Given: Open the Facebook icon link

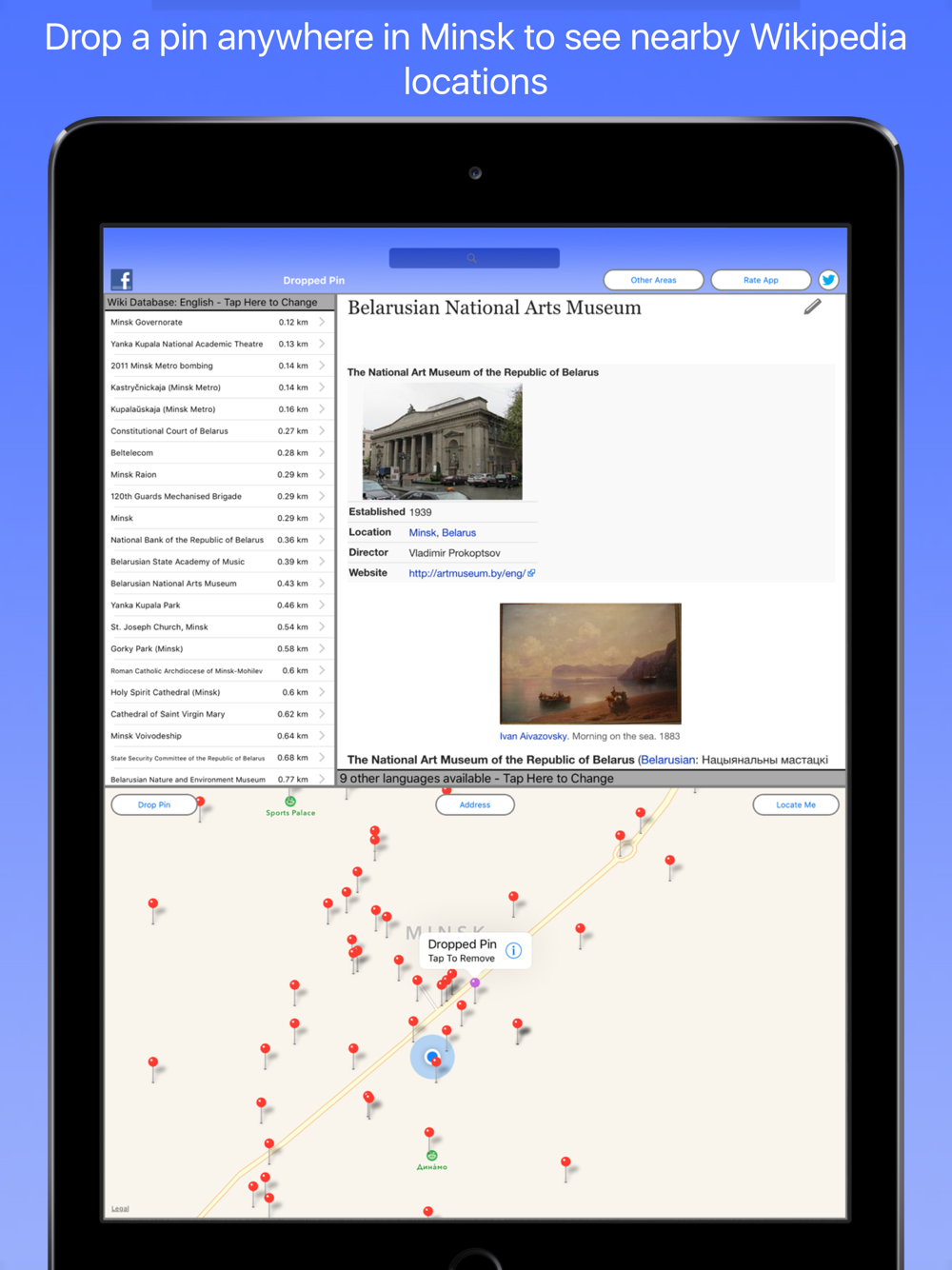Looking at the screenshot, I should (x=122, y=279).
